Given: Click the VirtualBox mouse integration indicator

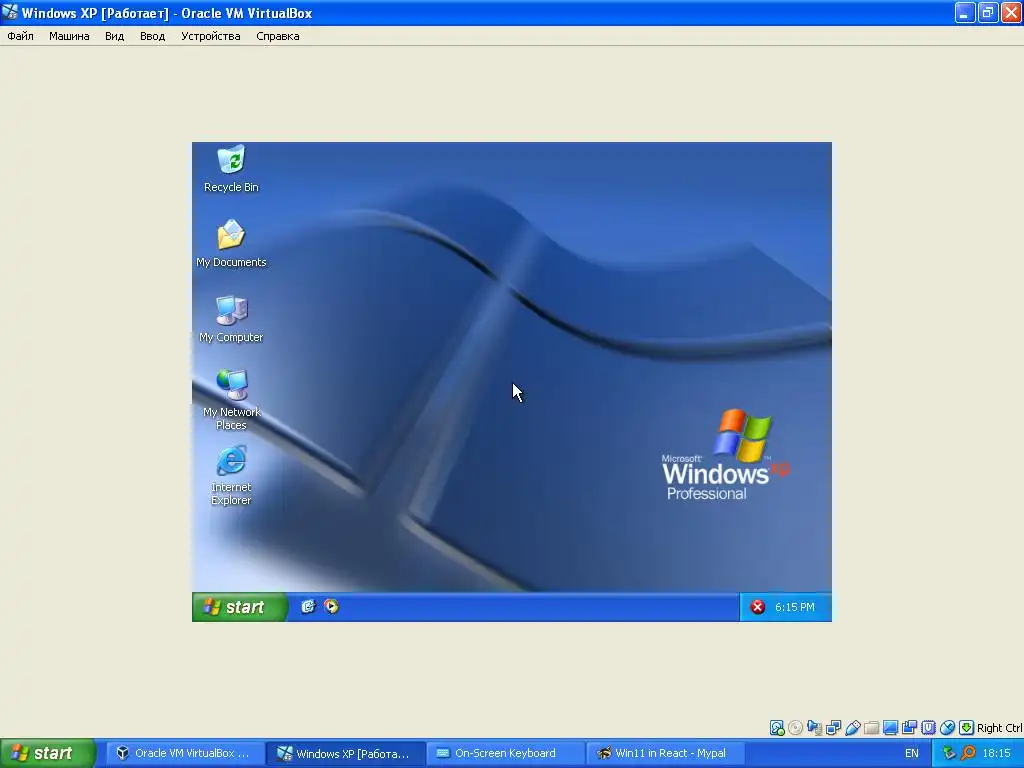Looking at the screenshot, I should [947, 728].
